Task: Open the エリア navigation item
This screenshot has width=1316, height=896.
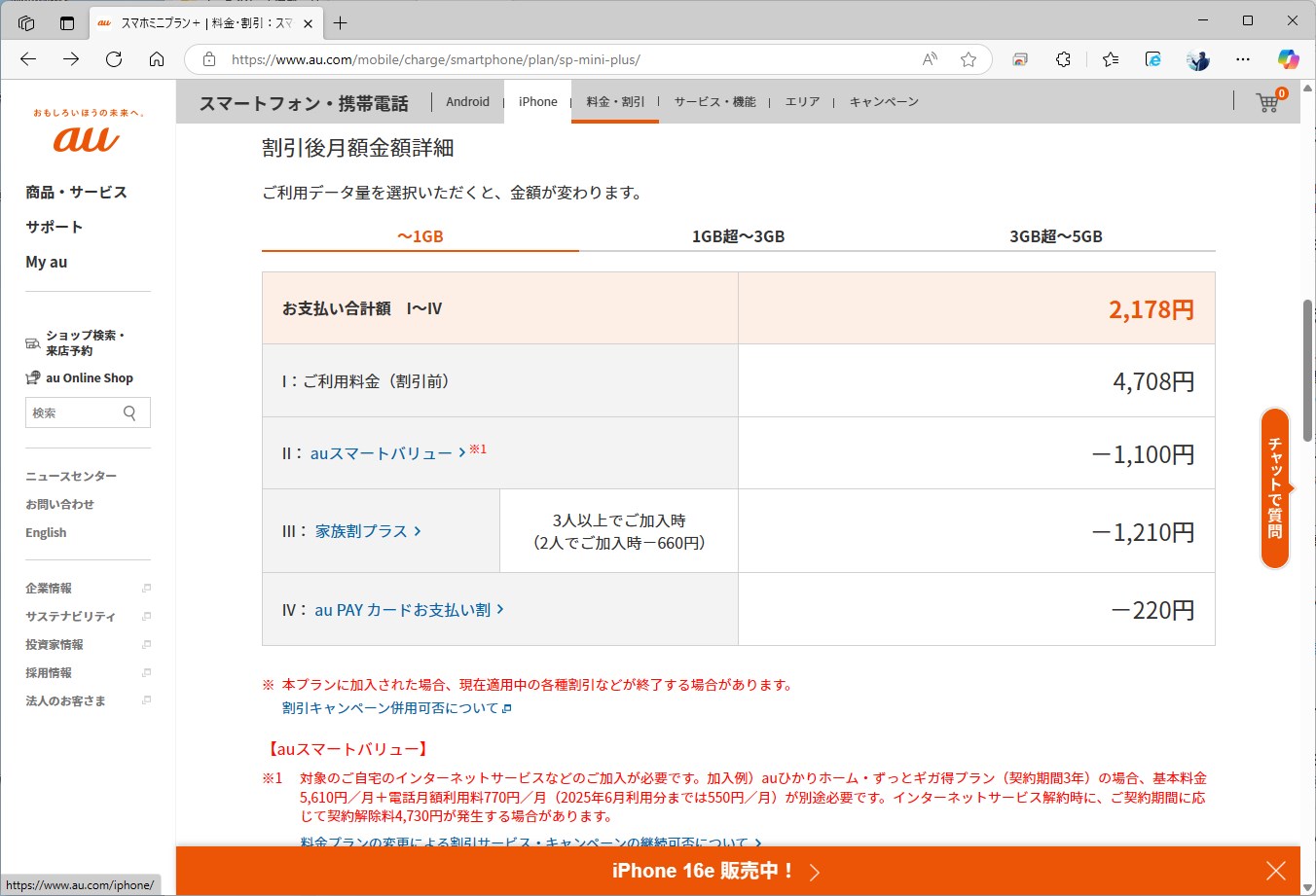Action: pyautogui.click(x=803, y=101)
